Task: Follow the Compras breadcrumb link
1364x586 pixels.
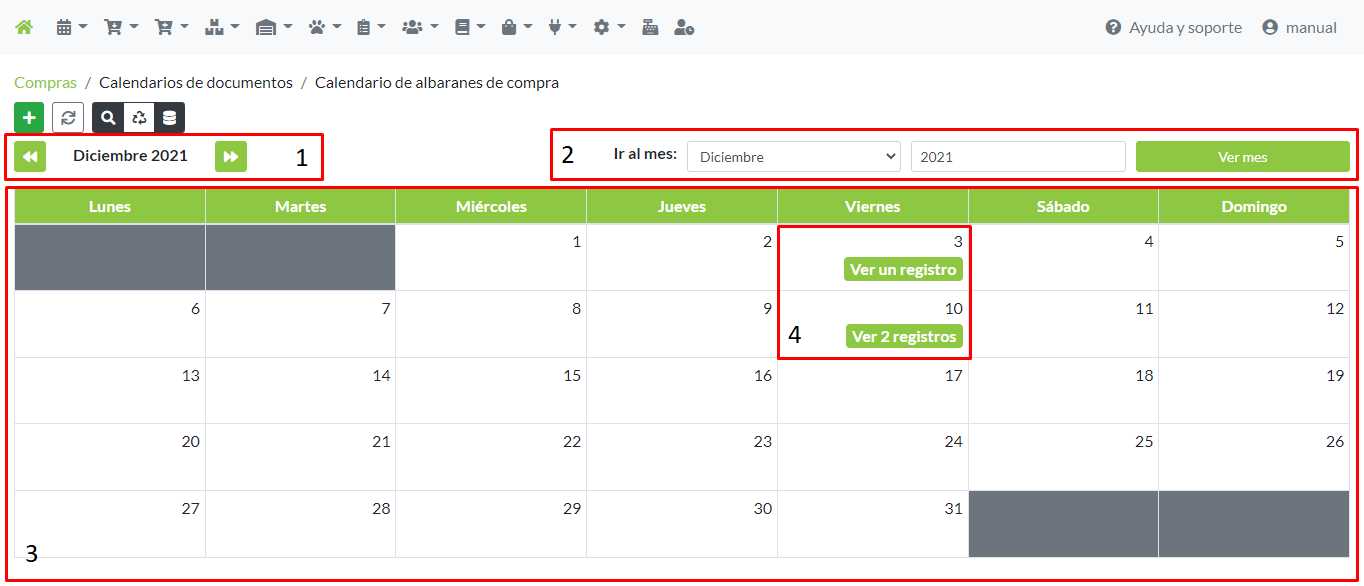Action: click(45, 83)
